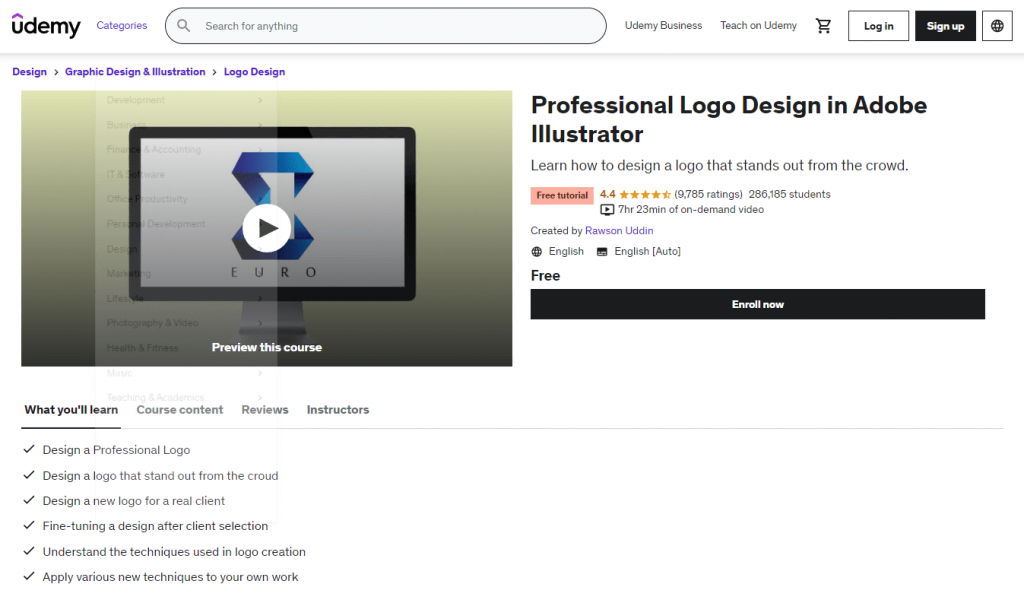The image size is (1024, 603).
Task: Click the globe icon beside English
Action: pos(537,252)
